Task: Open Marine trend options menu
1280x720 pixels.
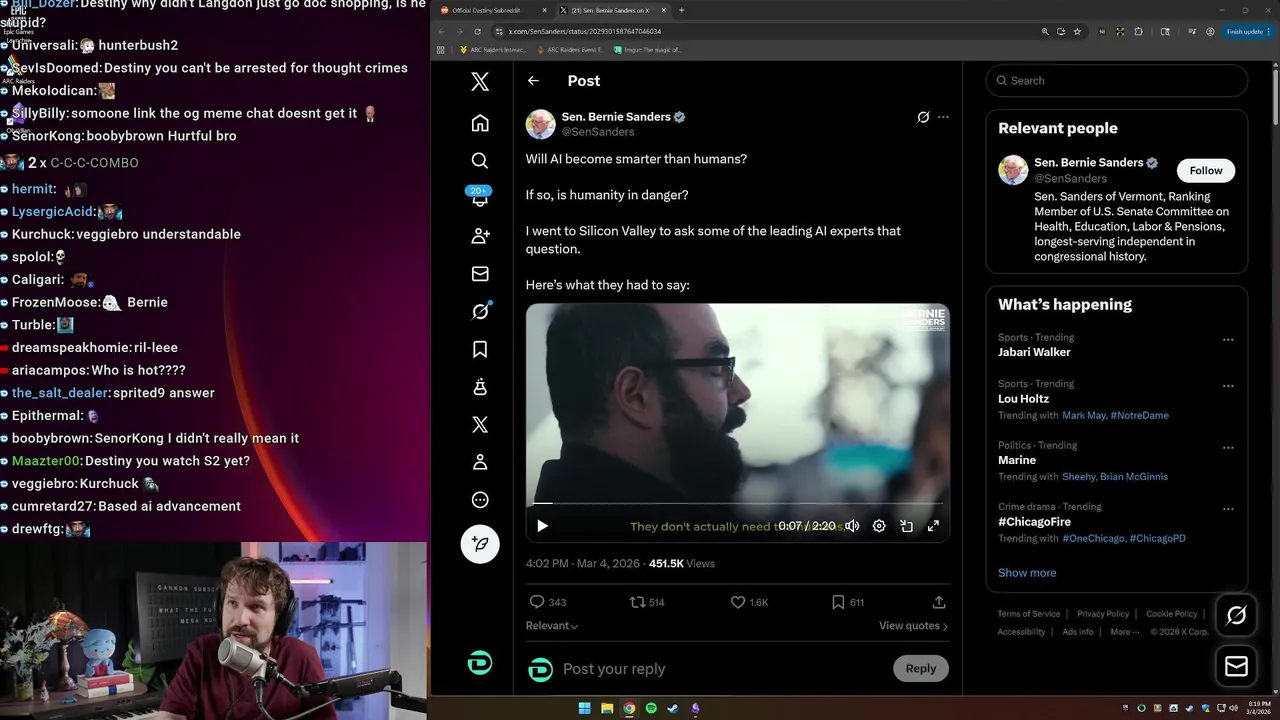Action: point(1228,448)
